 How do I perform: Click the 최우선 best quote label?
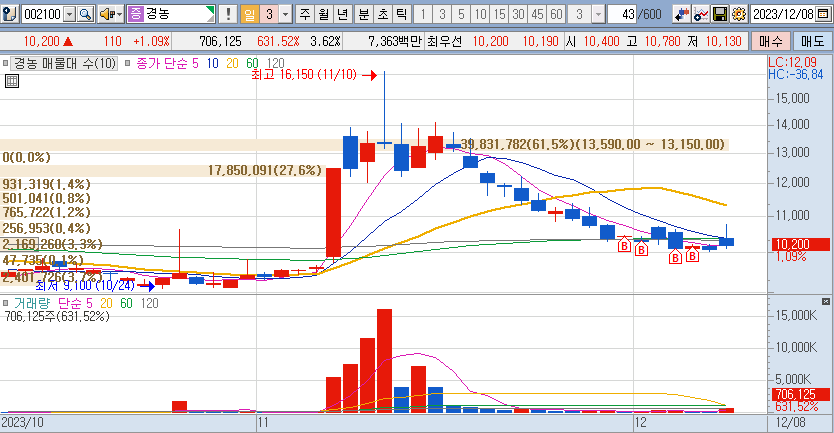[444, 41]
